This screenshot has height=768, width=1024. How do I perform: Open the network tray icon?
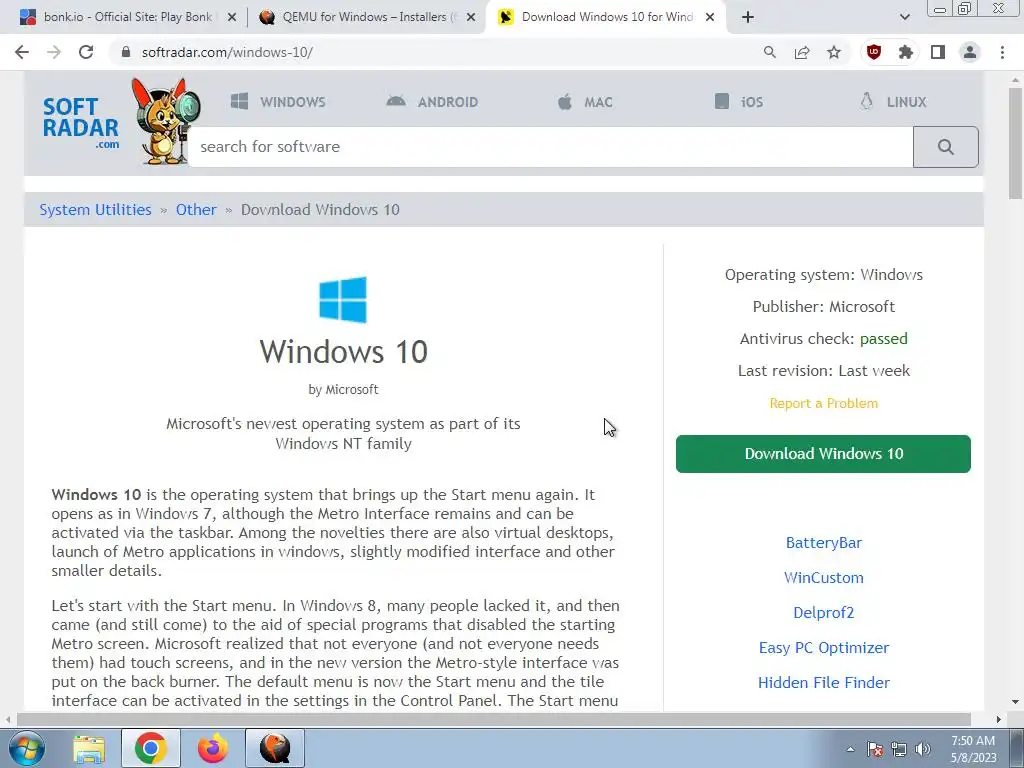pos(899,749)
